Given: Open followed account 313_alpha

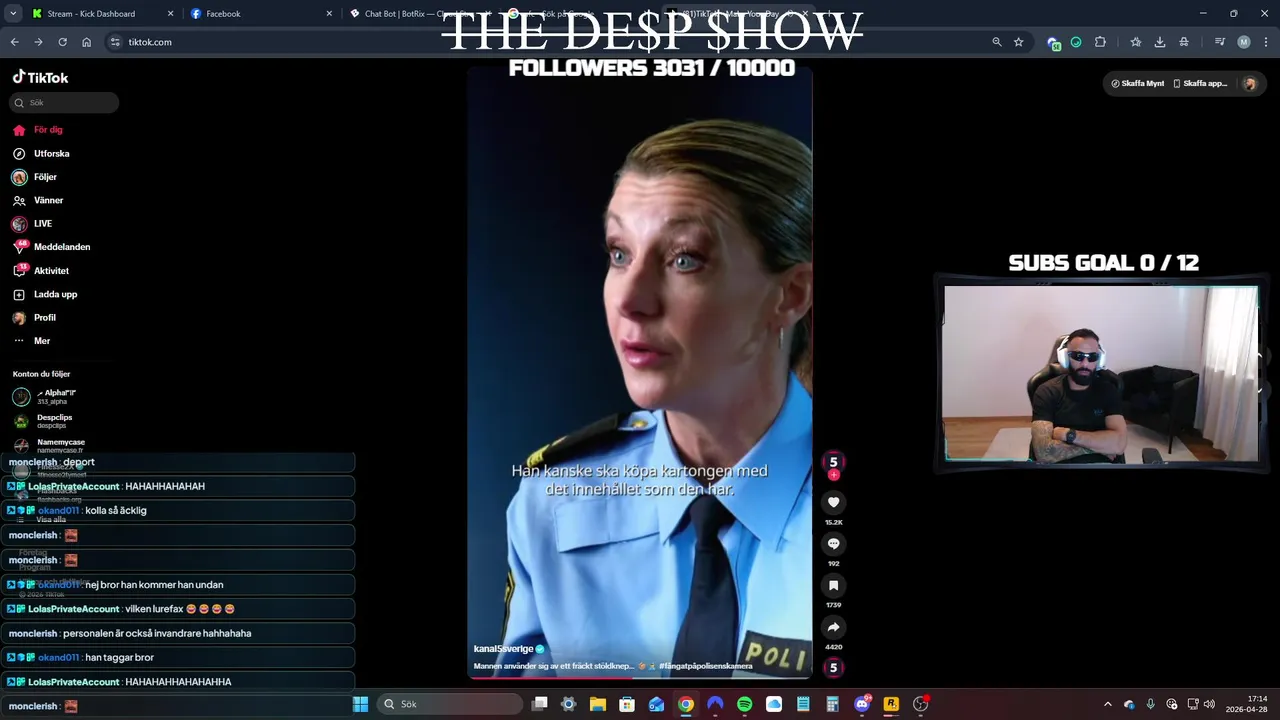Looking at the screenshot, I should tap(44, 397).
